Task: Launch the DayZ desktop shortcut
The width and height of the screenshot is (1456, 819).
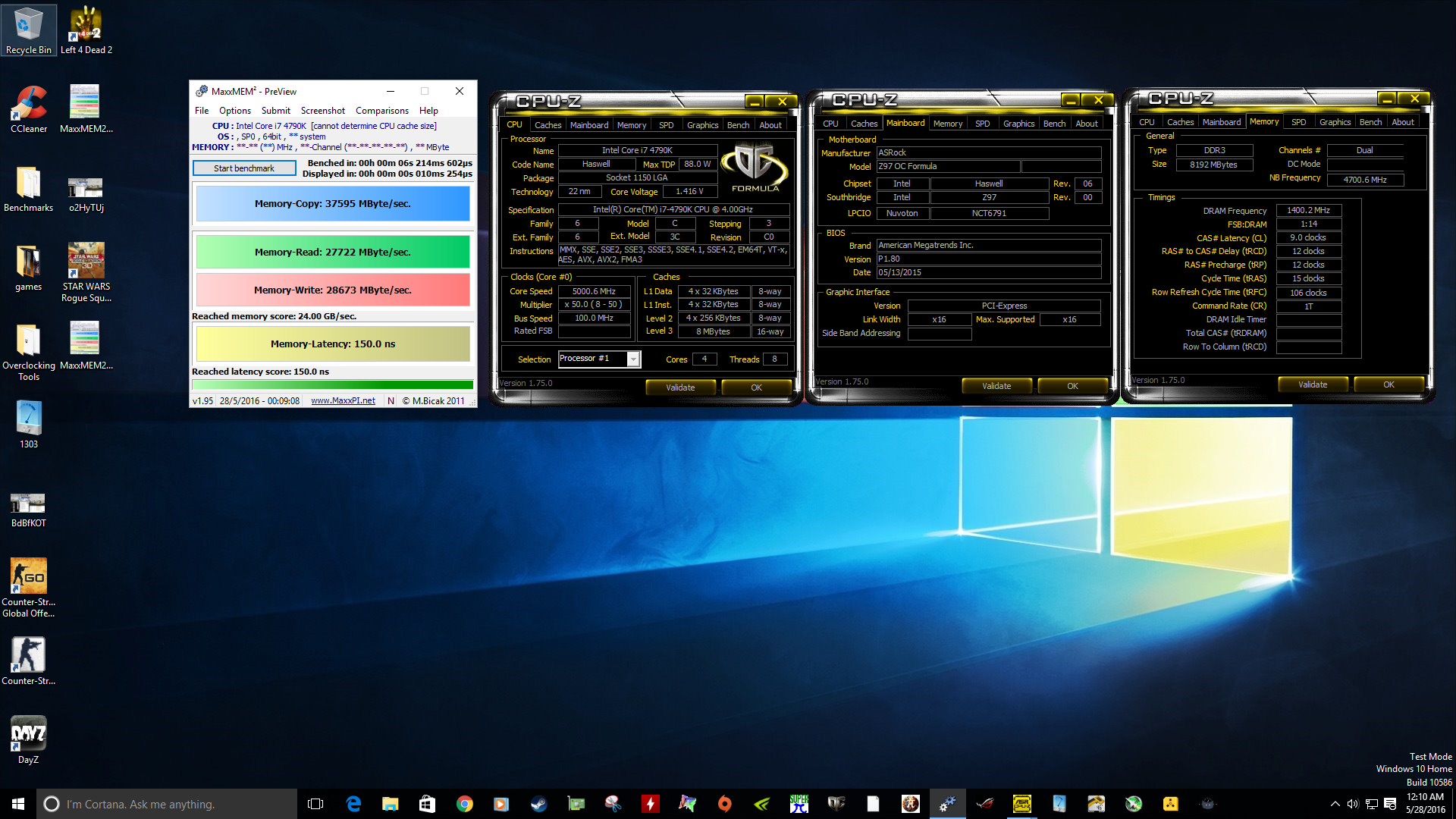Action: (29, 740)
